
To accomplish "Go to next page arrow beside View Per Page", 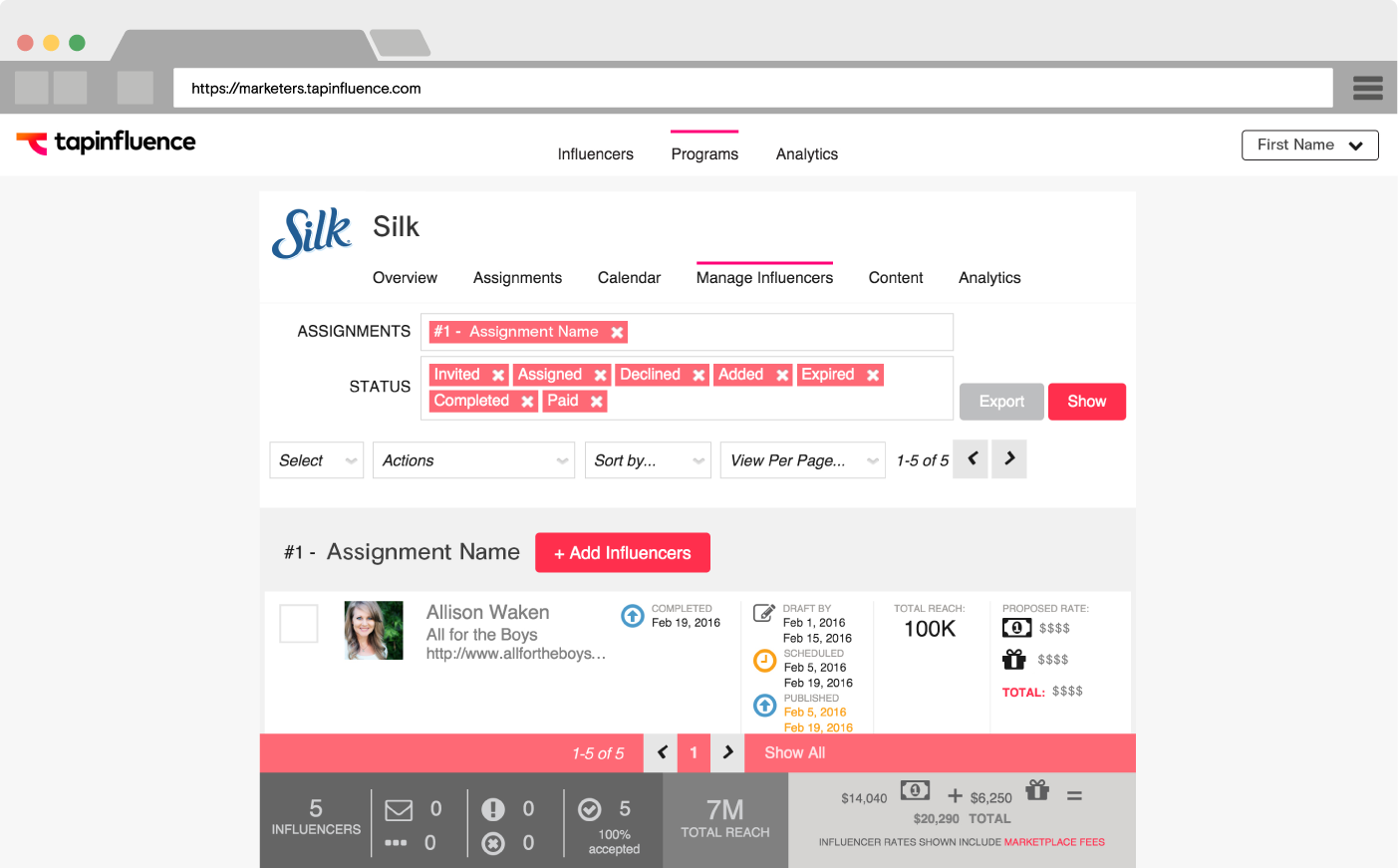I will click(x=1009, y=458).
